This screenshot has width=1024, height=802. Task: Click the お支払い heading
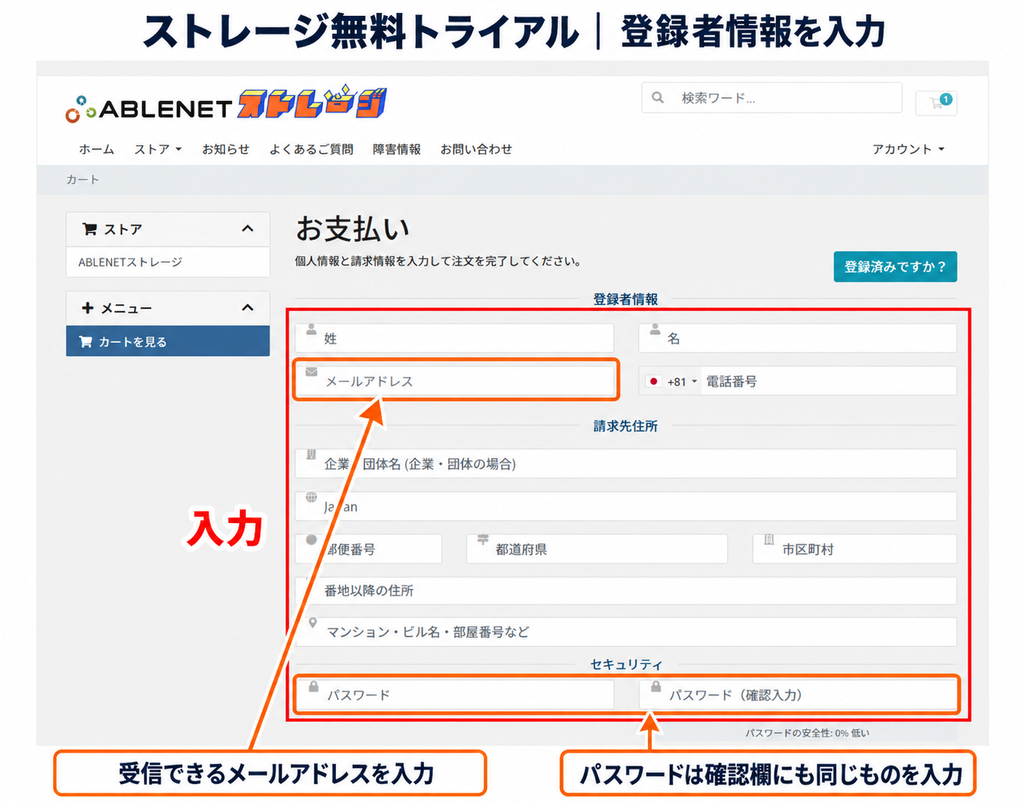(x=353, y=229)
